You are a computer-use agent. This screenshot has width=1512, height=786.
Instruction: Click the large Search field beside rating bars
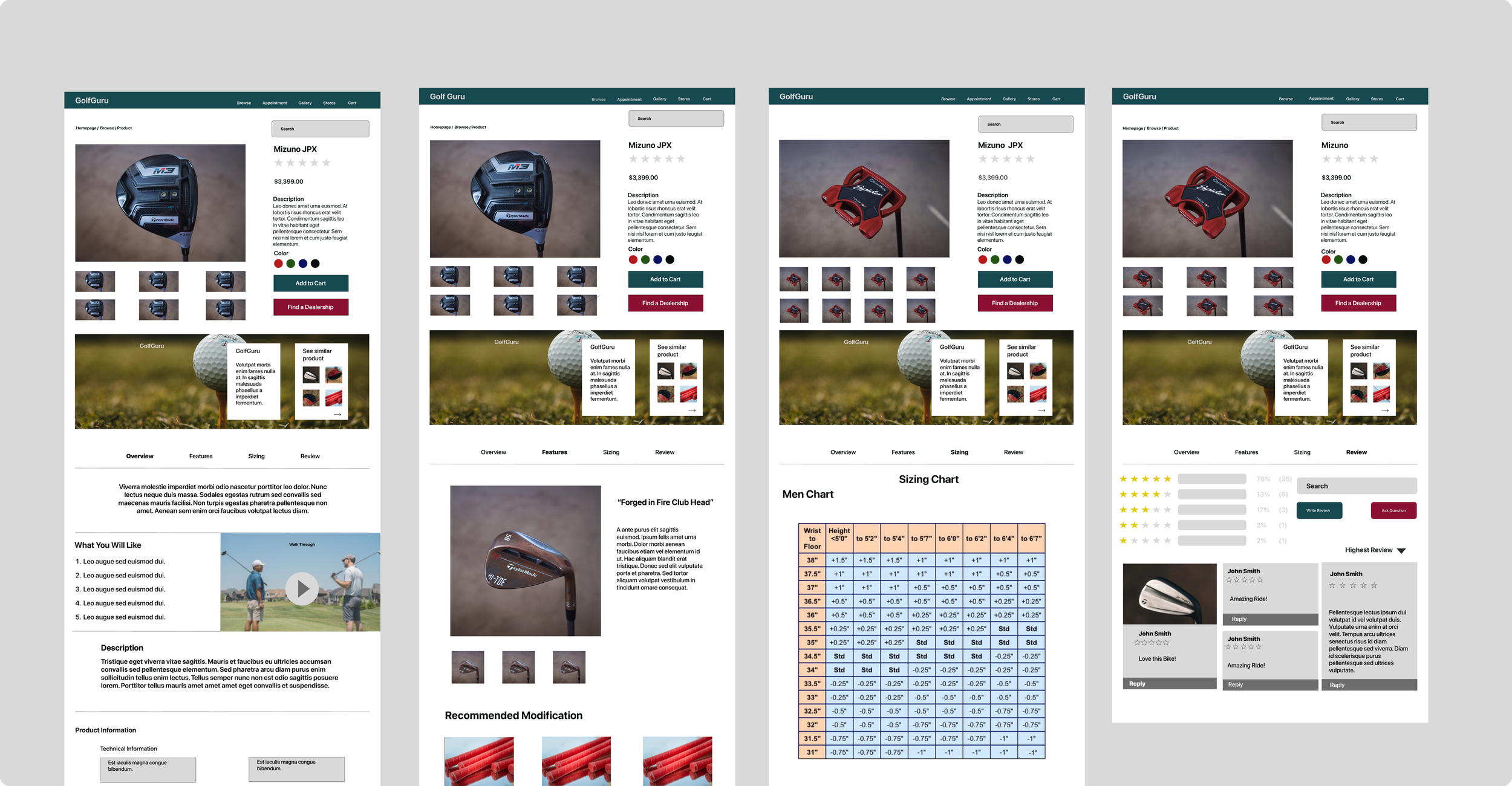point(1356,486)
